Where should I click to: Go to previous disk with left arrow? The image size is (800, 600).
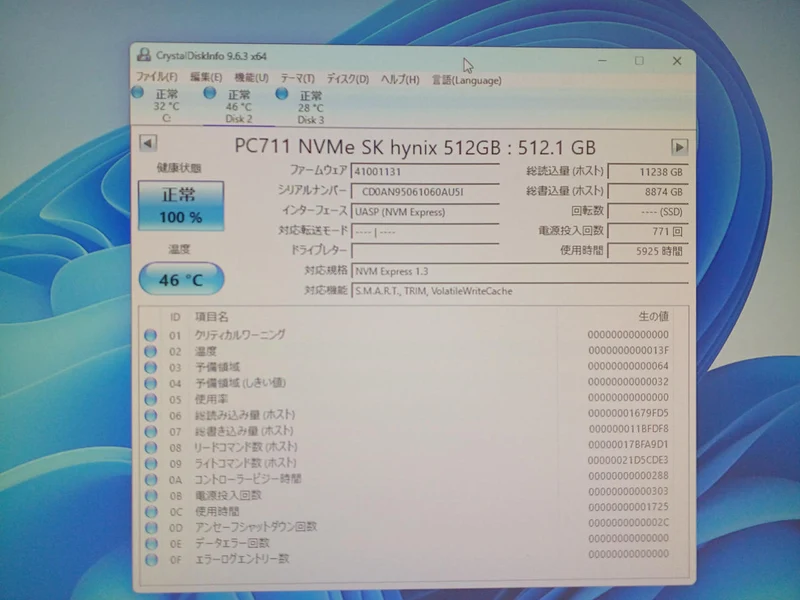[148, 143]
